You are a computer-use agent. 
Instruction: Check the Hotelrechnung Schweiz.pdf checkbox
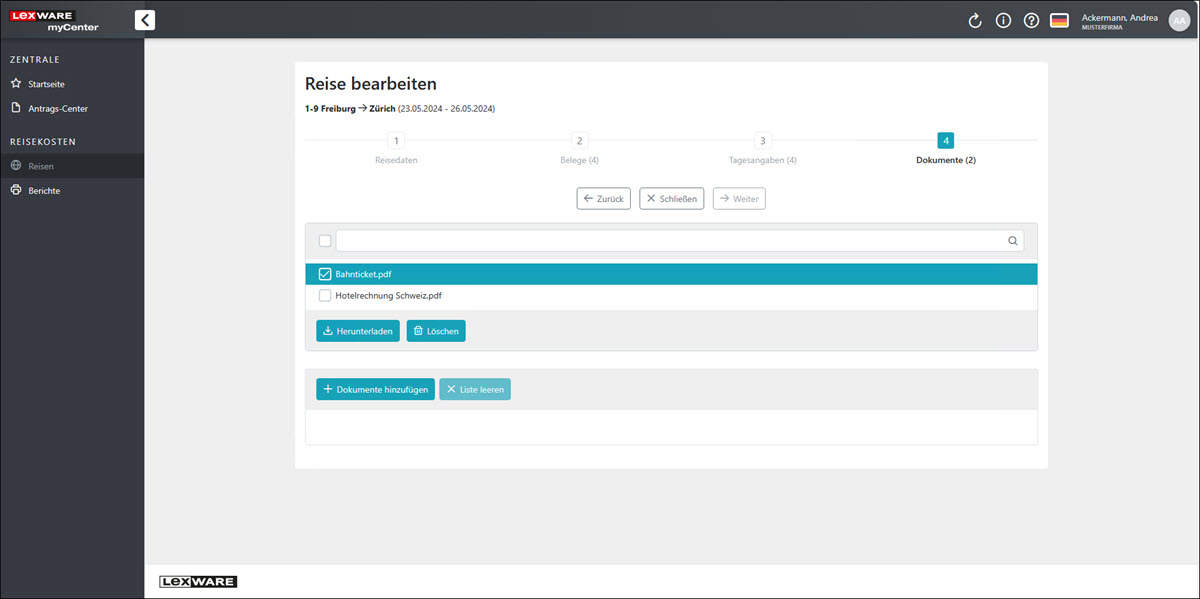point(325,296)
